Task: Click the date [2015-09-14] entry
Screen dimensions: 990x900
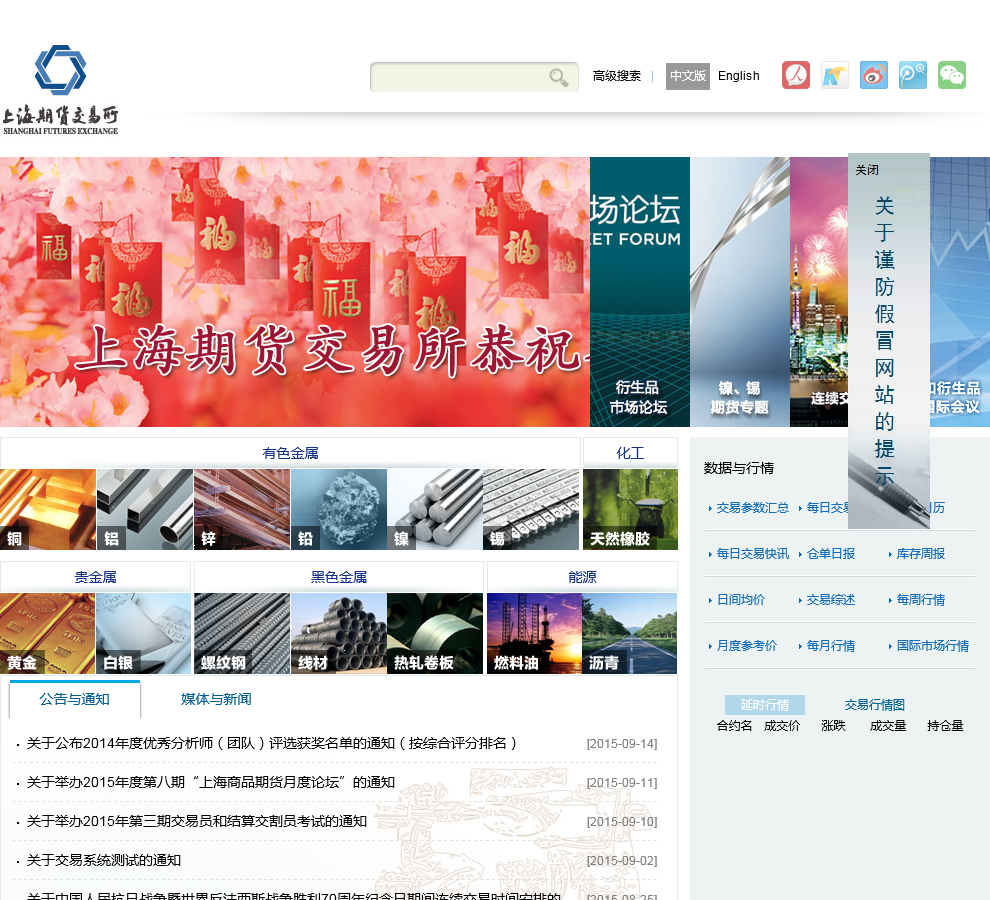Action: pos(622,744)
